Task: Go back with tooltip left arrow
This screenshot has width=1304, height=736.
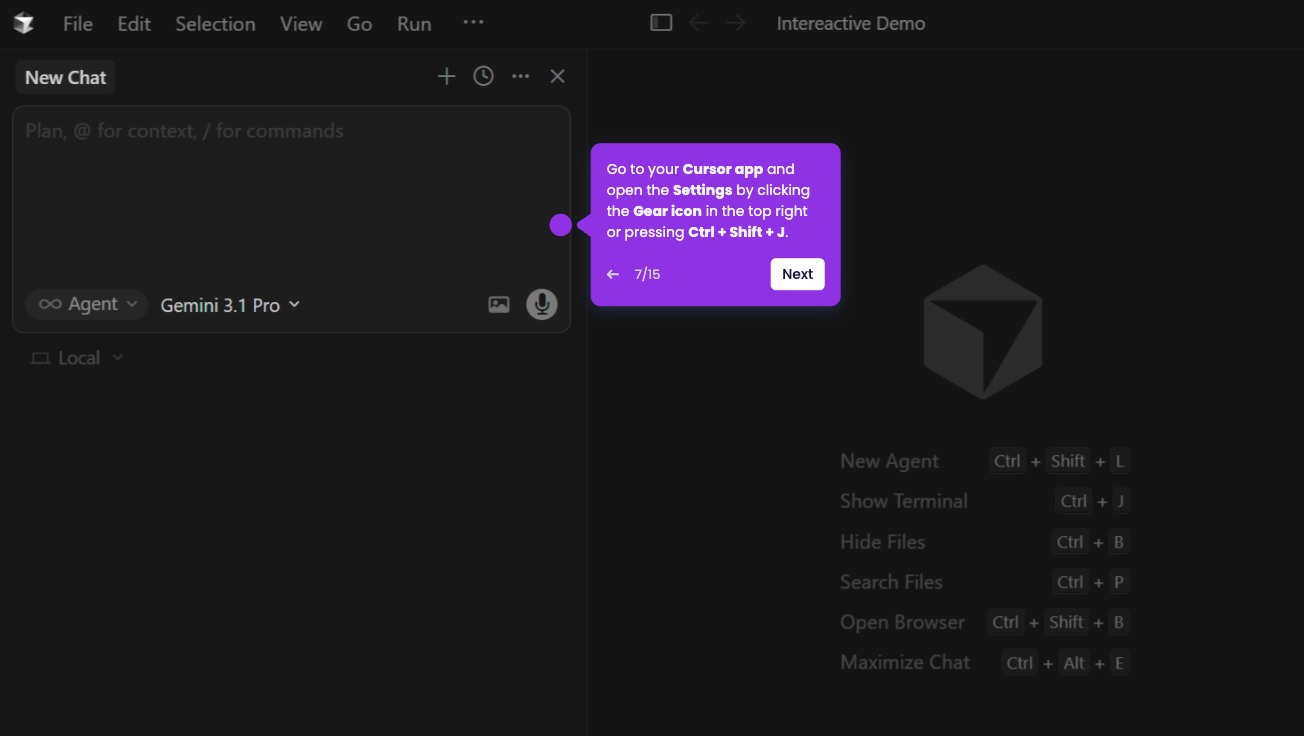Action: point(613,274)
